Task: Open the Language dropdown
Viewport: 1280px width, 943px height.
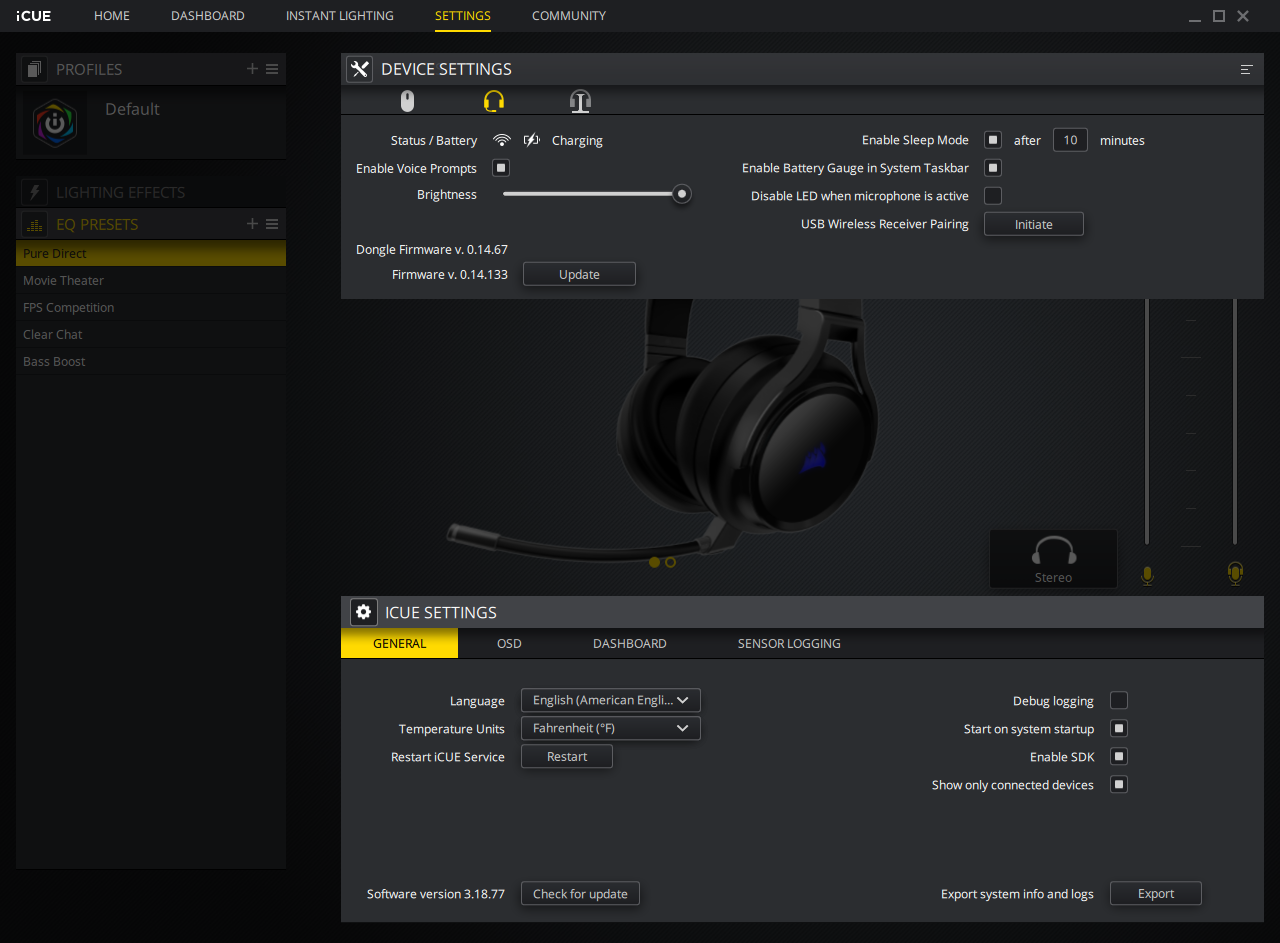Action: click(610, 700)
